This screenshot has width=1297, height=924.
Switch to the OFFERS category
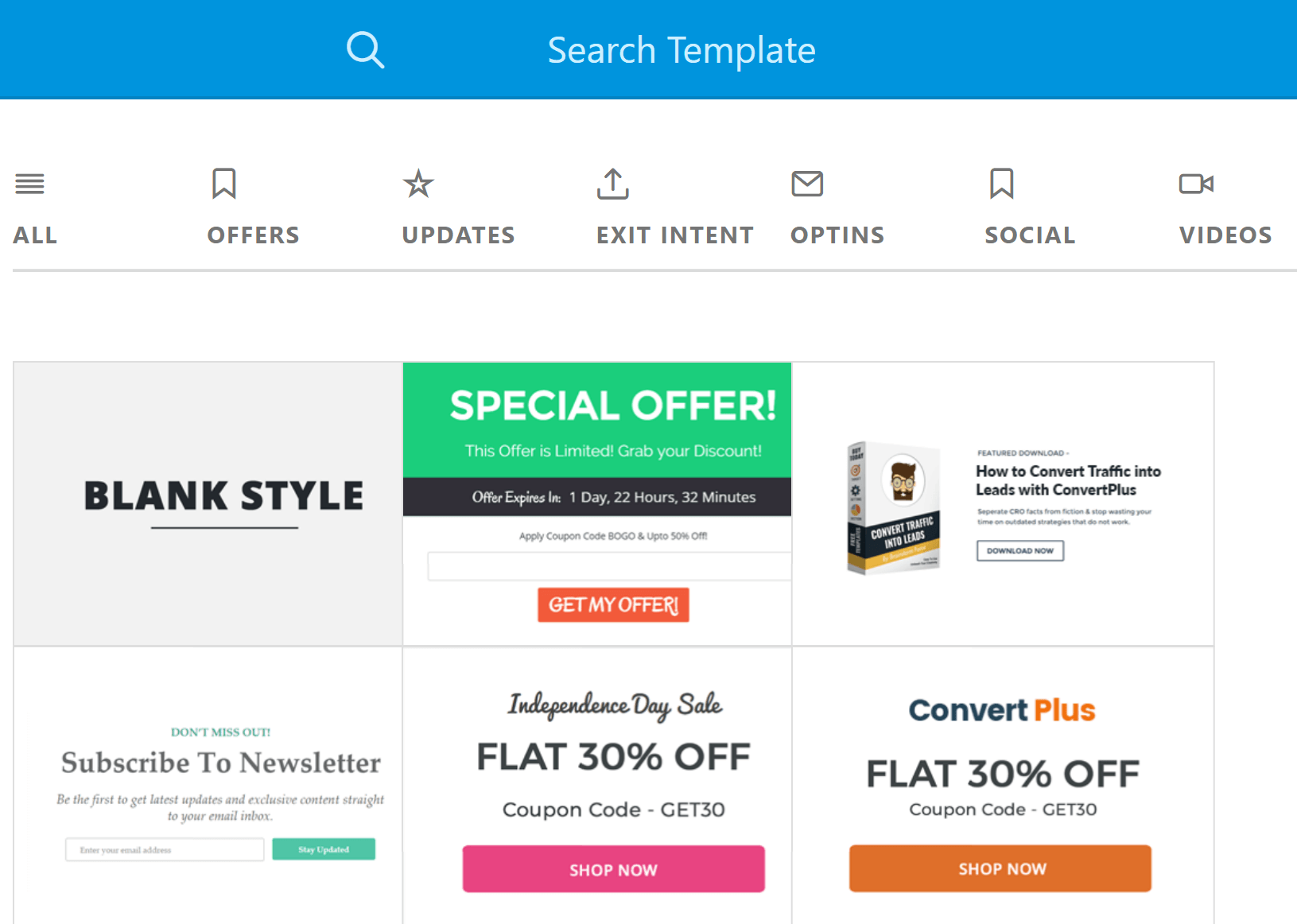point(253,235)
